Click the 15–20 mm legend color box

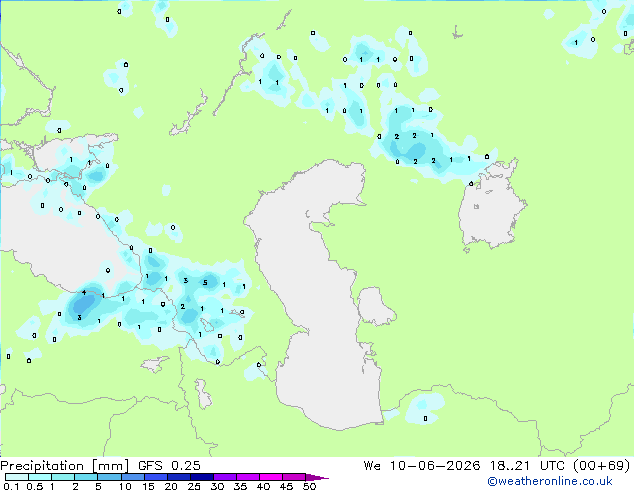coord(155,477)
